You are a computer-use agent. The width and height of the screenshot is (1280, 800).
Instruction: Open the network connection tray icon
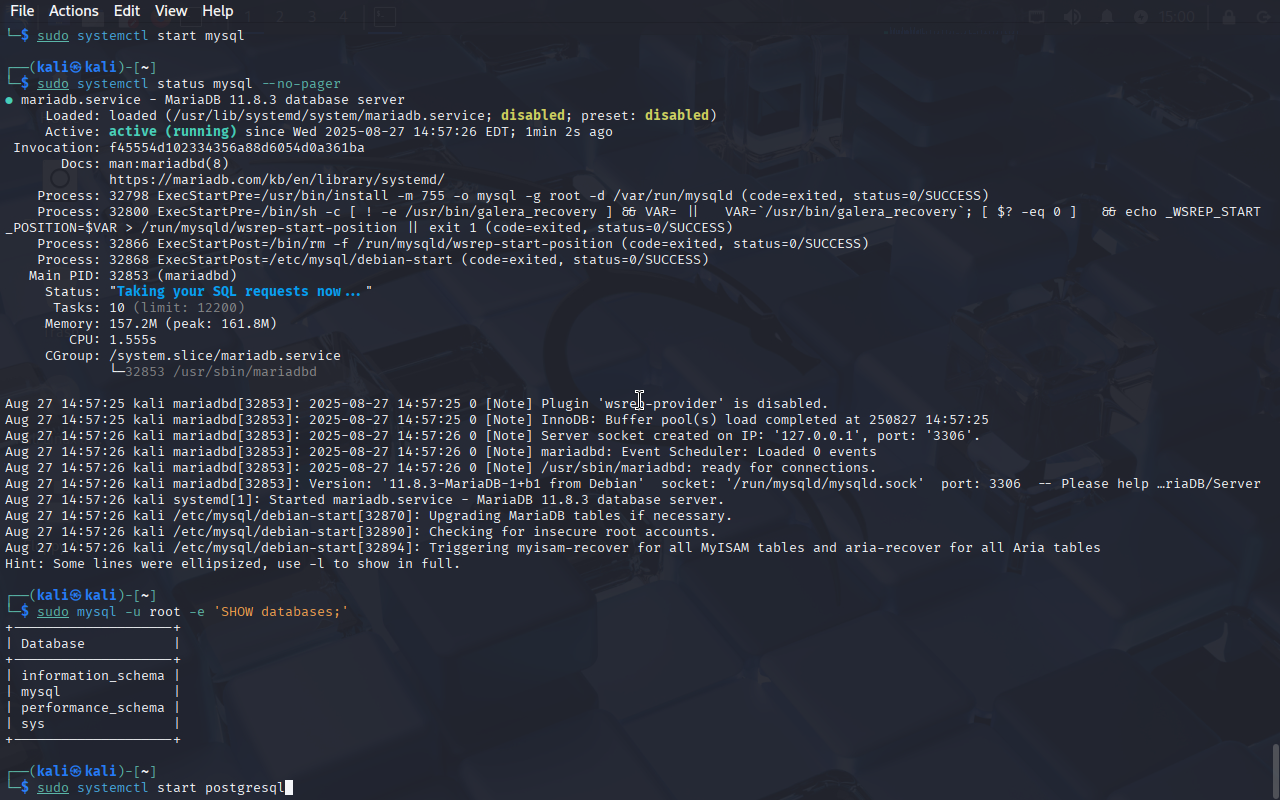pyautogui.click(x=1036, y=17)
